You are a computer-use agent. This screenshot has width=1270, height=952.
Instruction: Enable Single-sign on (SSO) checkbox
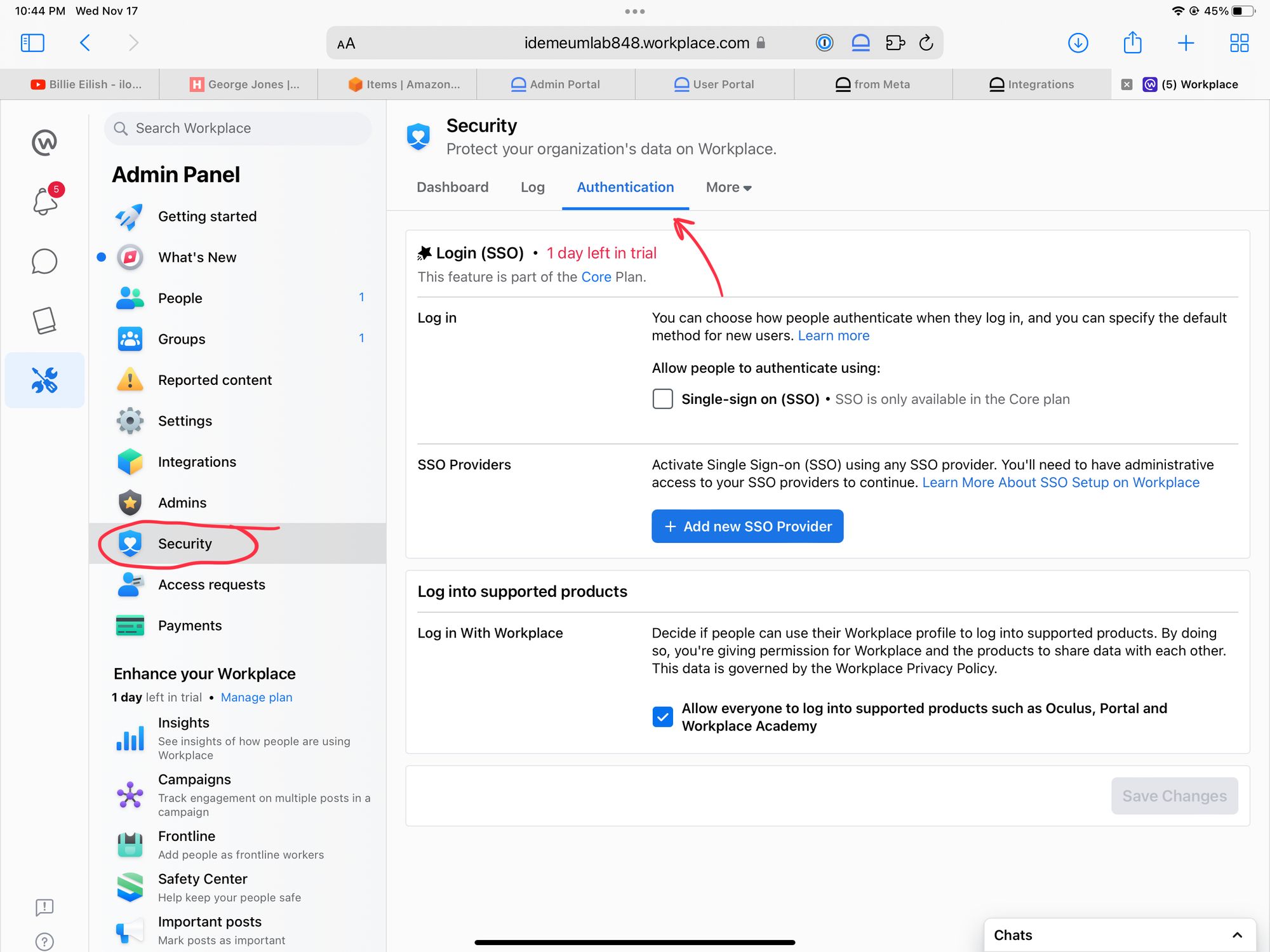click(663, 399)
